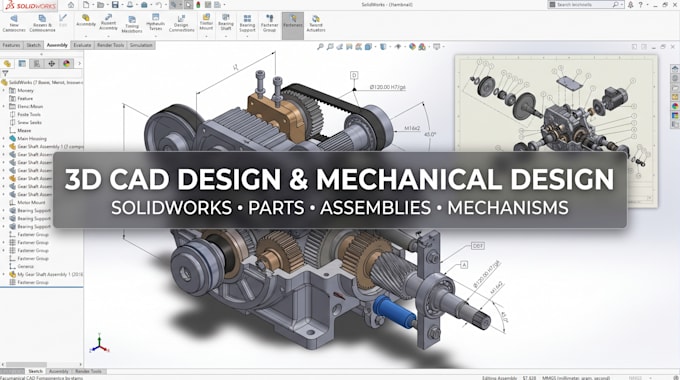Click the appearance sphere in view toolbar
This screenshot has height=380, width=680.
(412, 46)
